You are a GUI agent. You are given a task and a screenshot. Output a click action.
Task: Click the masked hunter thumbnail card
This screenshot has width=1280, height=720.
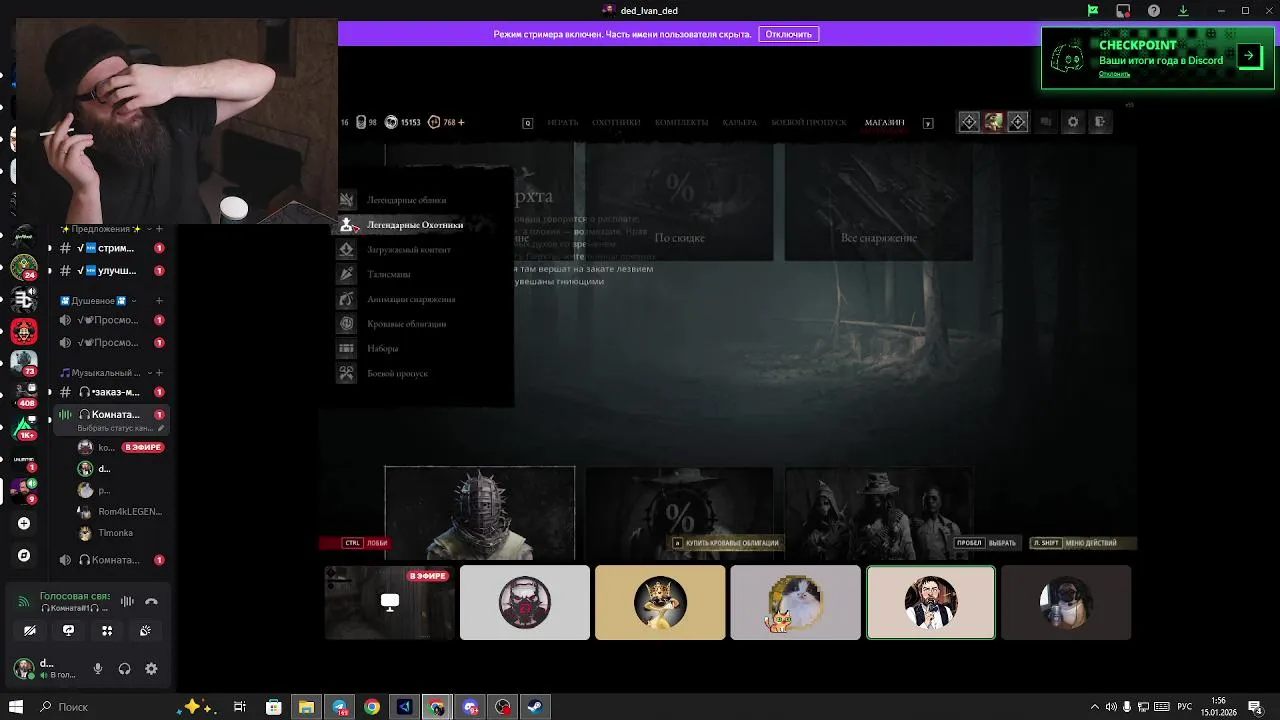(480, 513)
